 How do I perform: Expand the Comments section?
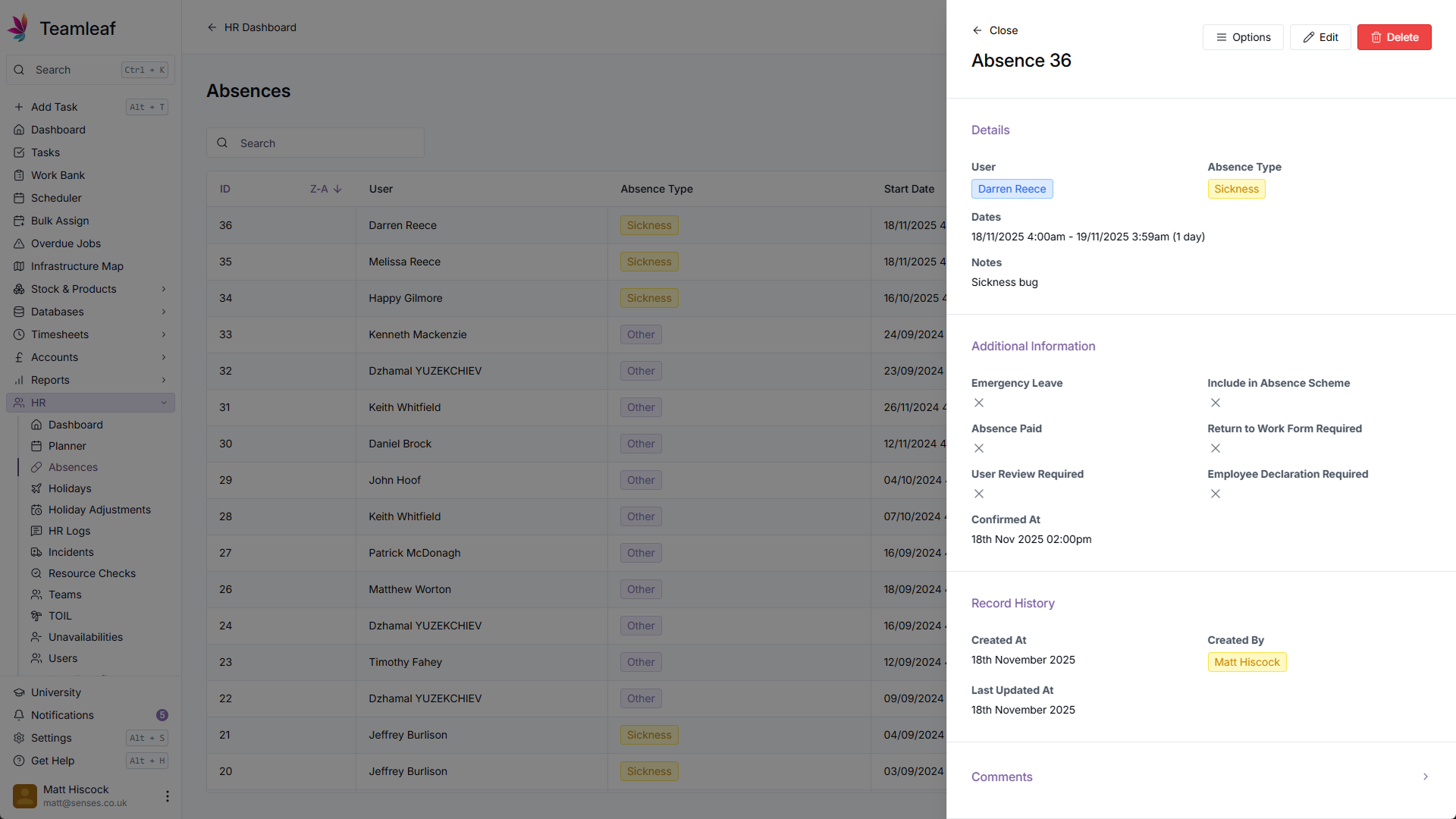[x=1425, y=777]
